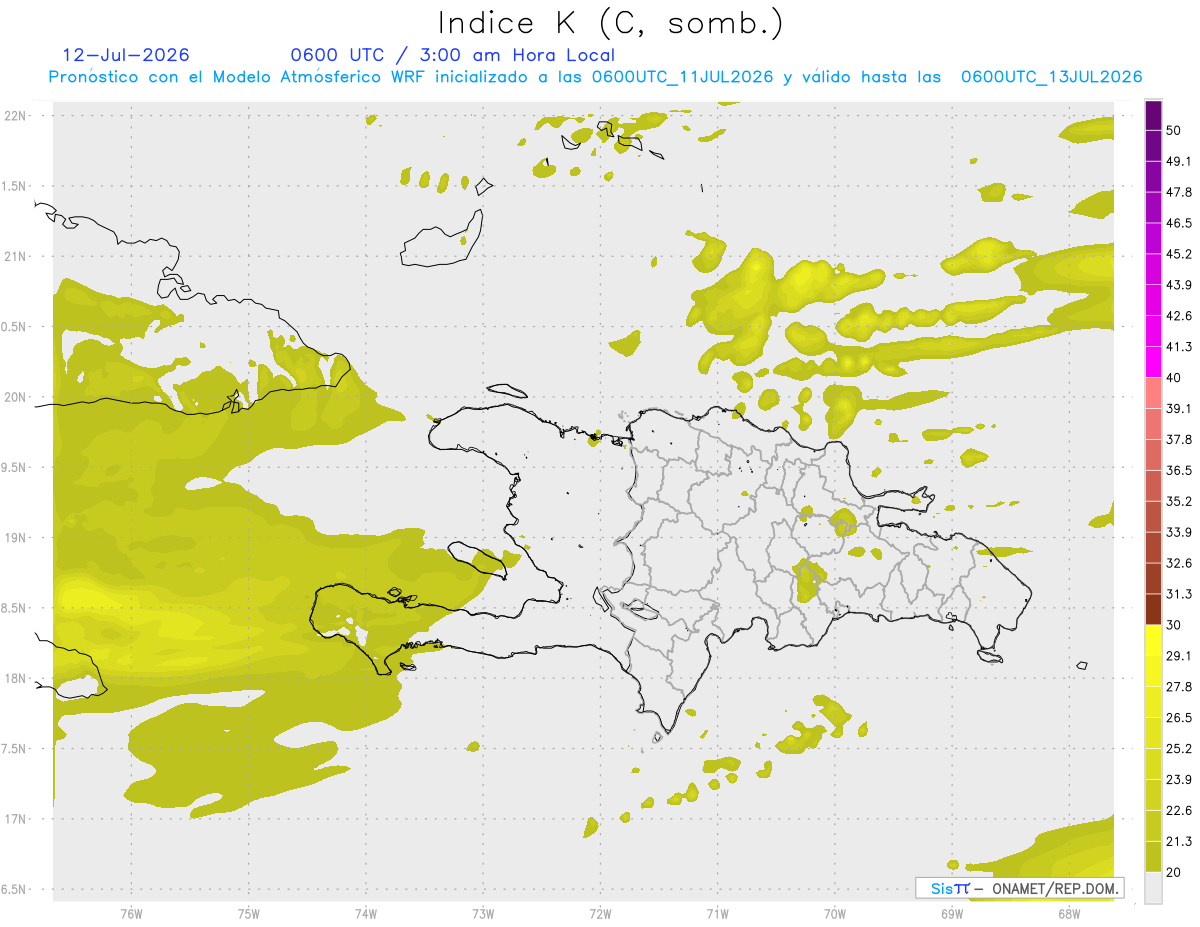
Task: Click the 75W longitude axis label
Action: (x=248, y=913)
